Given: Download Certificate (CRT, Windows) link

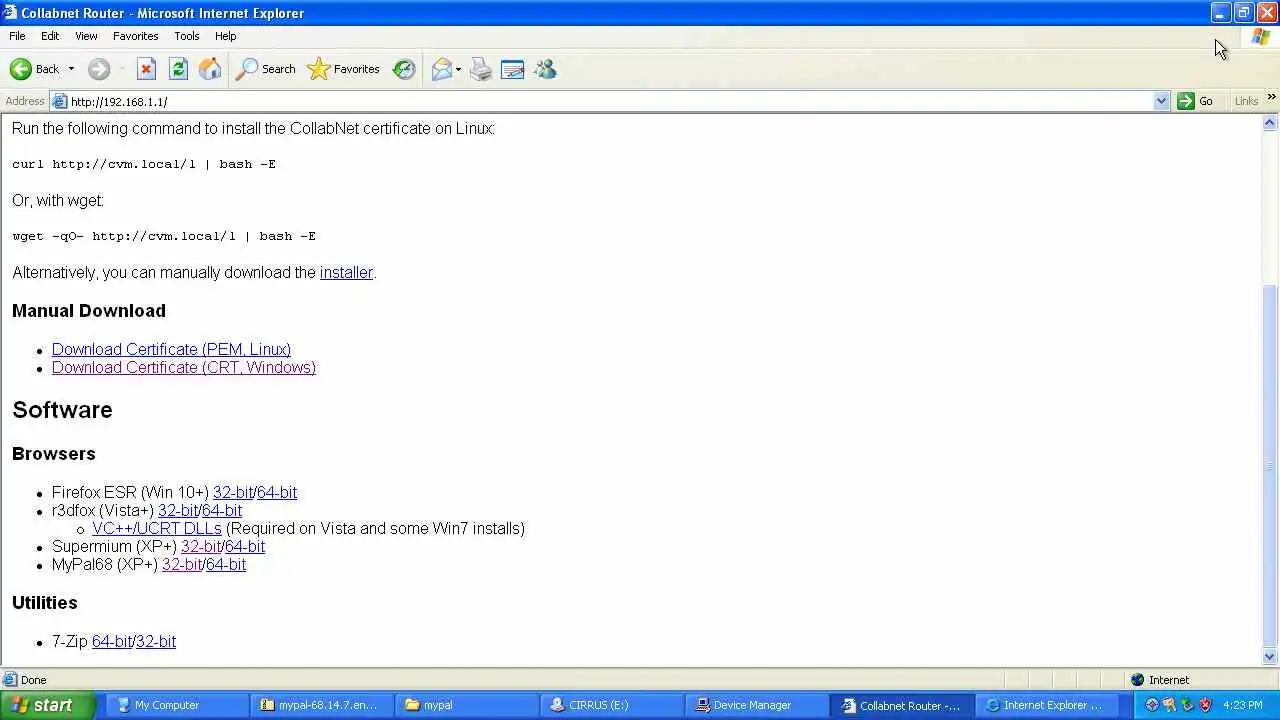Looking at the screenshot, I should click(184, 367).
